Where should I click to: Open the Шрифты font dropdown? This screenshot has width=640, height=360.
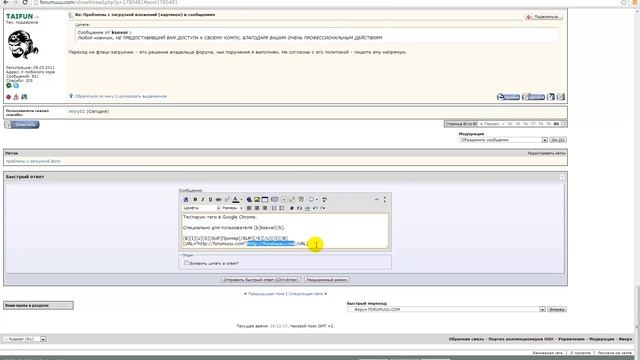(202, 208)
